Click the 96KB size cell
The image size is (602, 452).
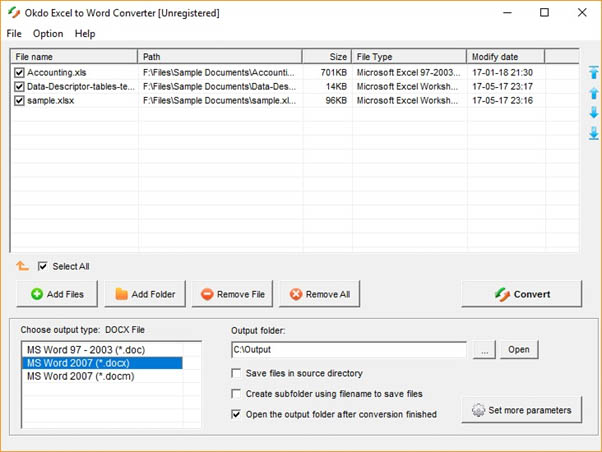click(x=336, y=101)
